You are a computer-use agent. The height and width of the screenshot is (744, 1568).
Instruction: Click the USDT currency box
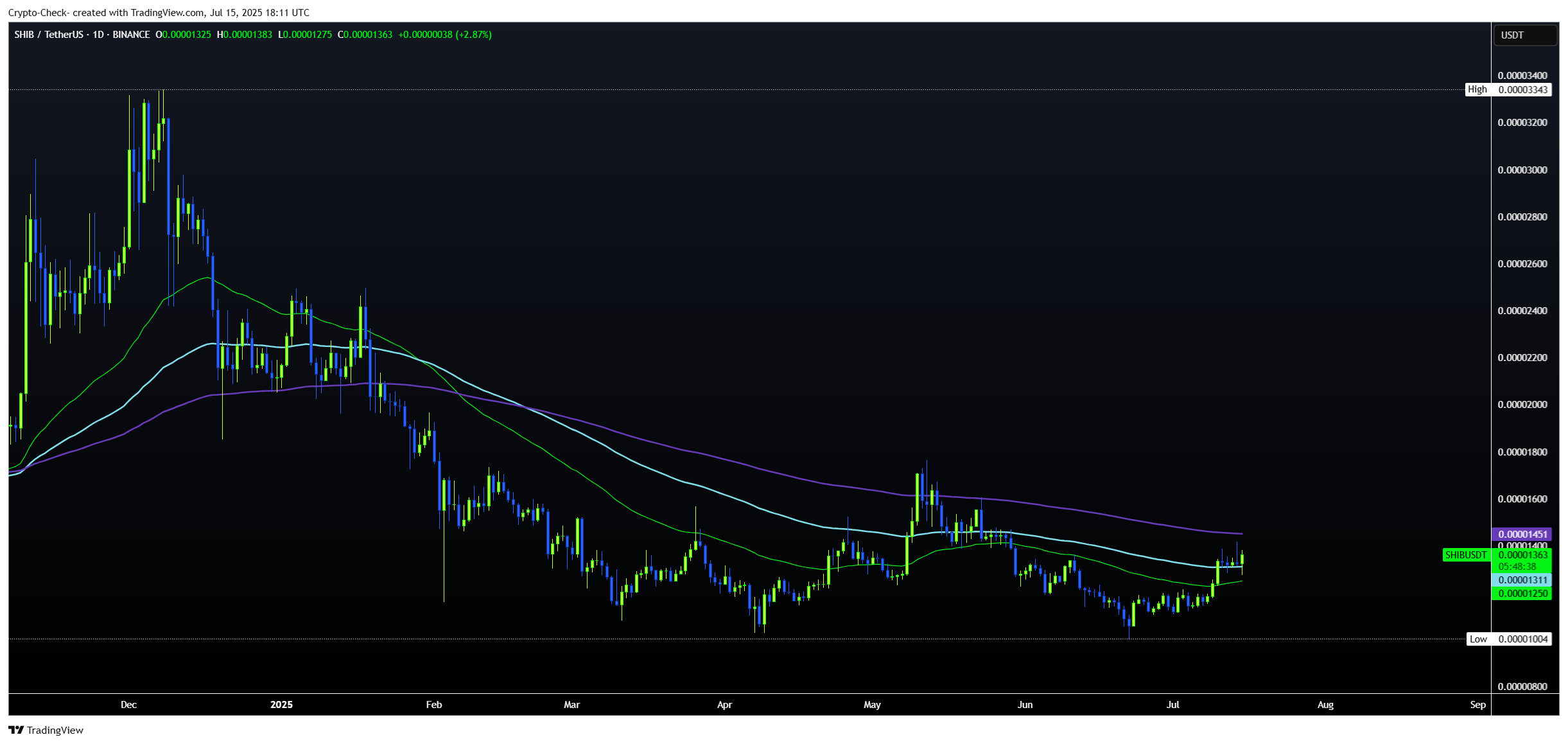pyautogui.click(x=1525, y=35)
